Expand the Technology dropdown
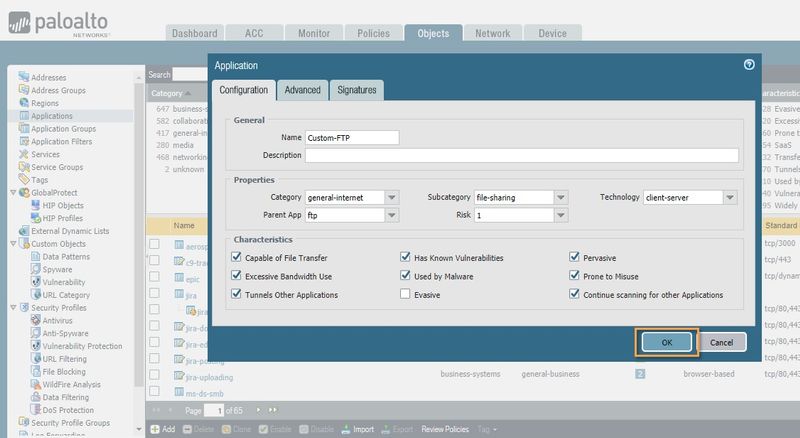Image resolution: width=800 pixels, height=438 pixels. 730,198
